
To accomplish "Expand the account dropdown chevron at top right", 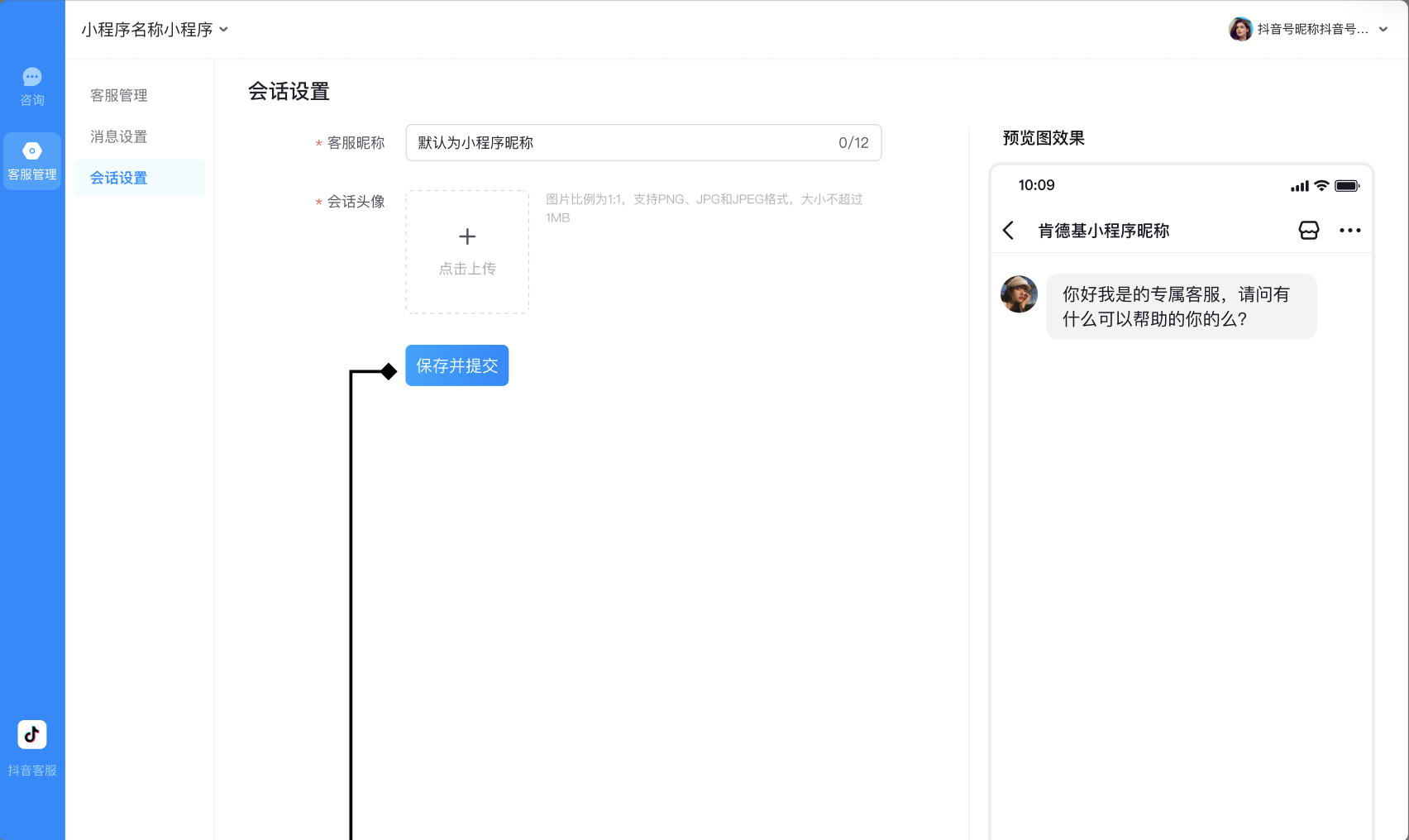I will 1383,30.
